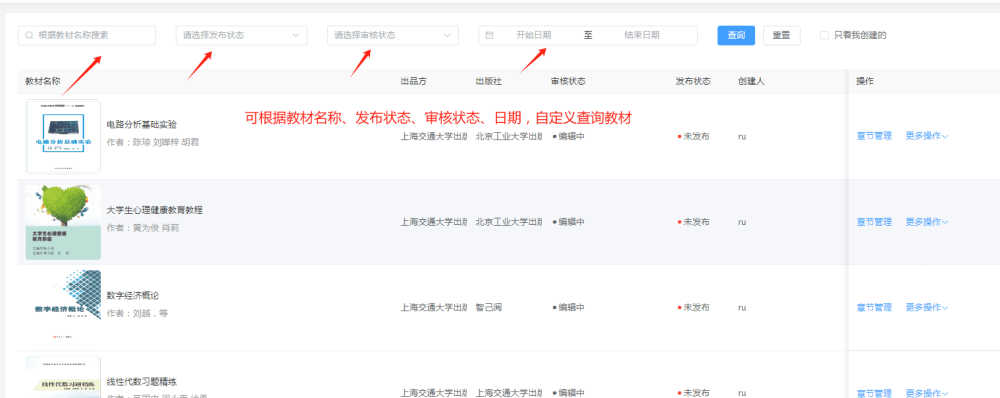Click the 大学生心理健康教育教程 title text
Viewport: 1000px width, 398px height.
click(x=155, y=210)
